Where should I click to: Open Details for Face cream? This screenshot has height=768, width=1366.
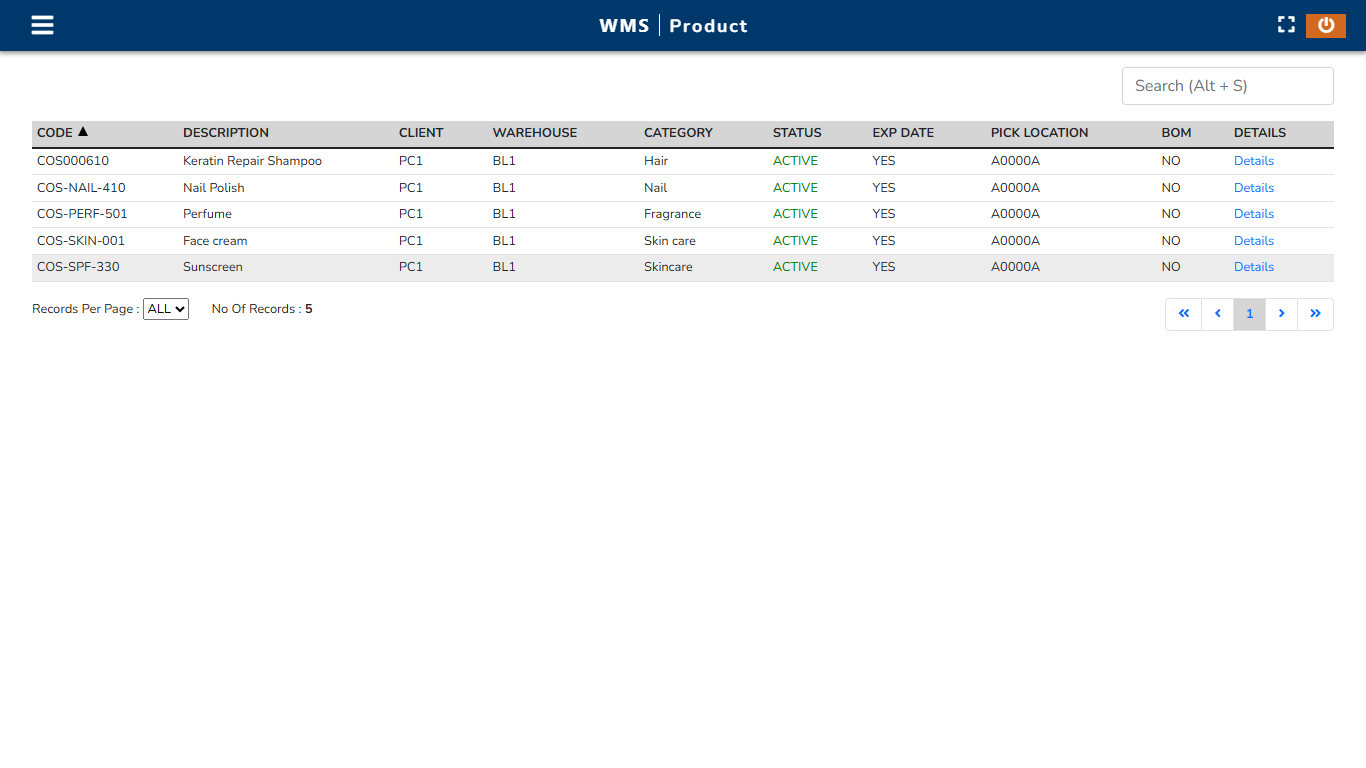pos(1253,241)
